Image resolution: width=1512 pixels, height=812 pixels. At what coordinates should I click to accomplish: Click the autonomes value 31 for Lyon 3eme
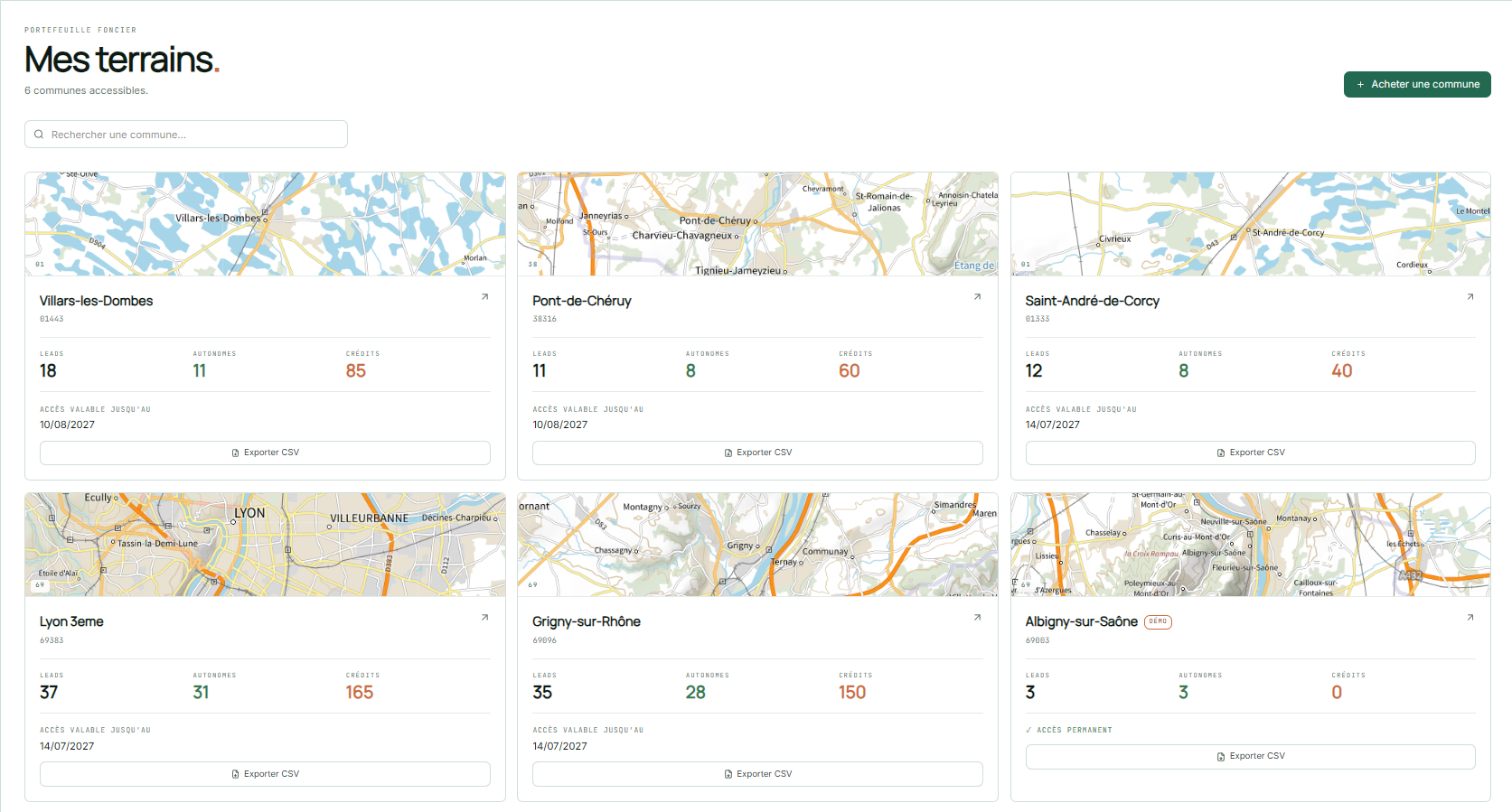tap(201, 693)
